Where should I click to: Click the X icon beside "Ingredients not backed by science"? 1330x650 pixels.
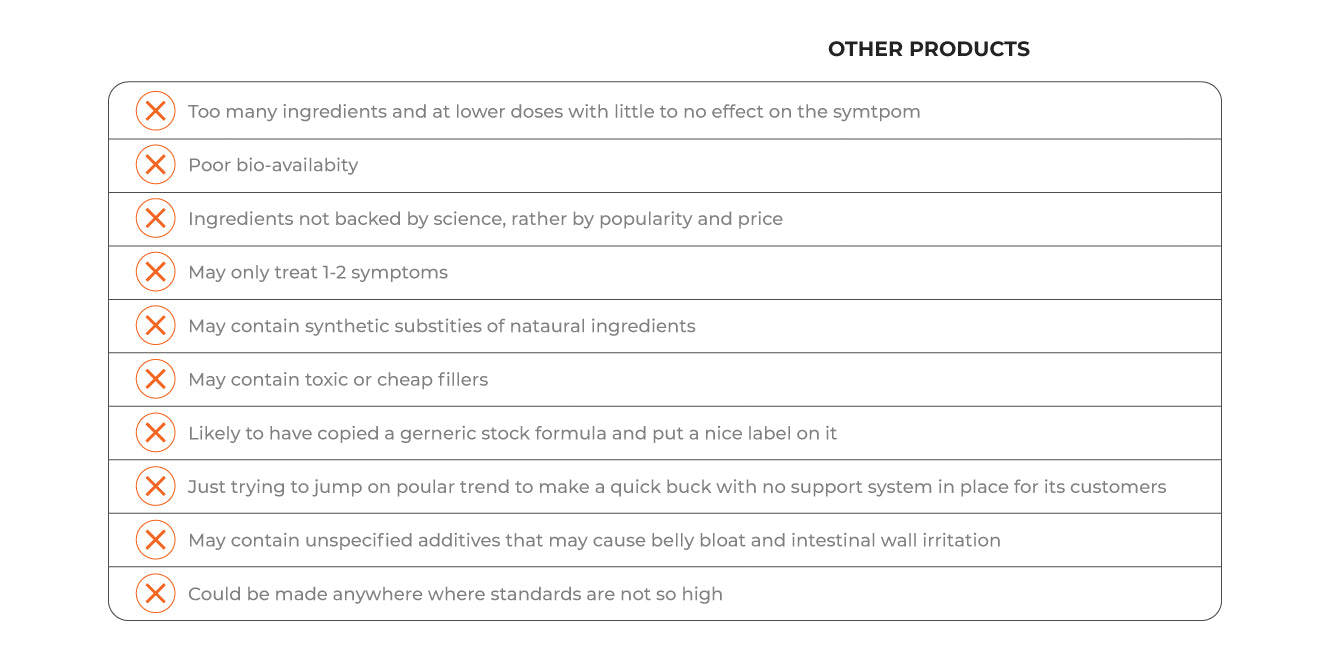[x=155, y=218]
